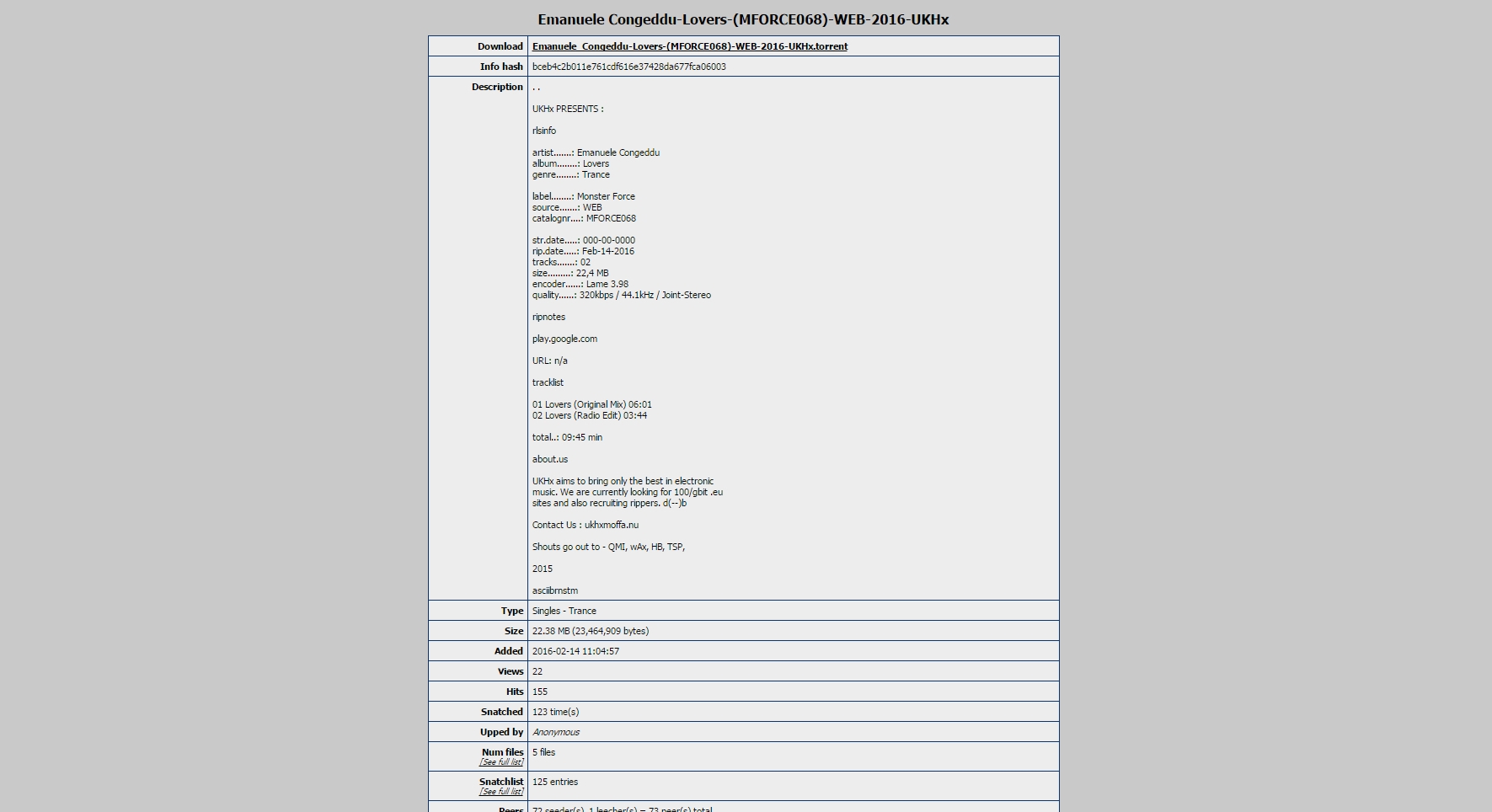The width and height of the screenshot is (1492, 812).
Task: Click the '123 time(s)' snatched value
Action: pyautogui.click(x=555, y=712)
